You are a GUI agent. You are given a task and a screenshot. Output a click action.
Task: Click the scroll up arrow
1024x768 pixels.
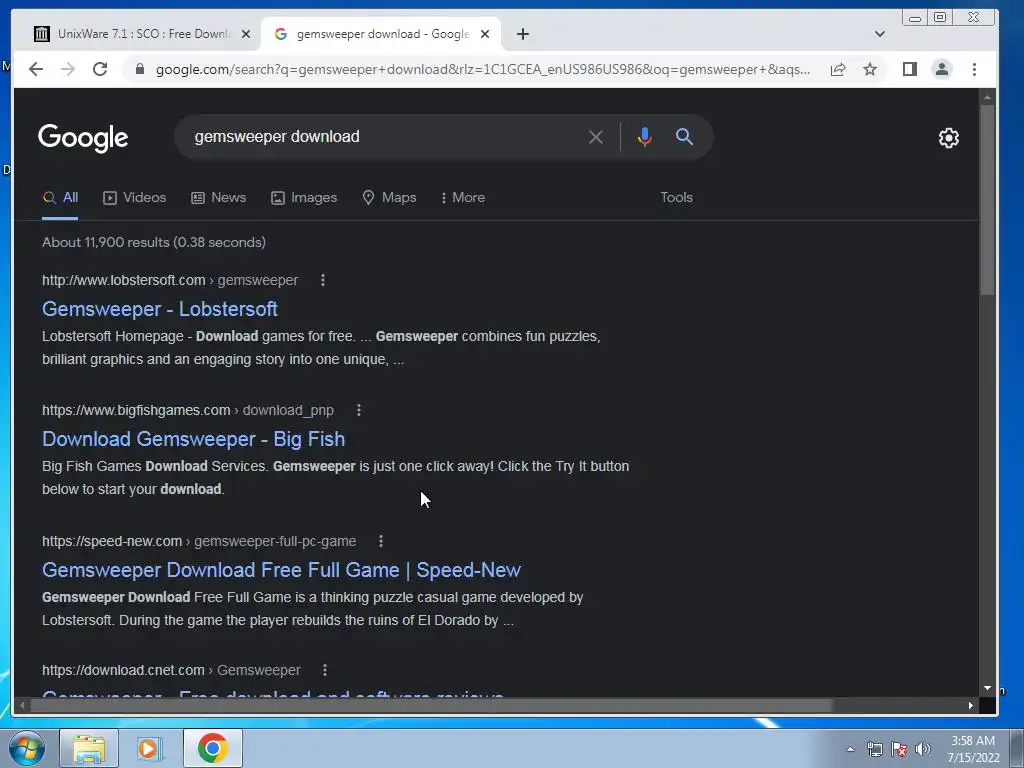[987, 97]
